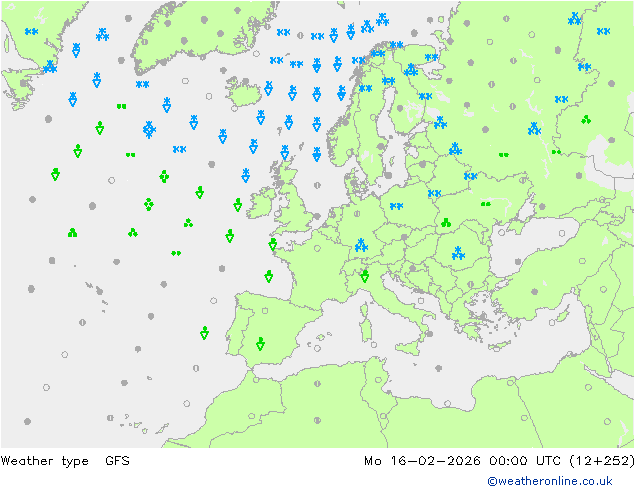Select the green rain symbol over Kazakhstan

coord(586,119)
